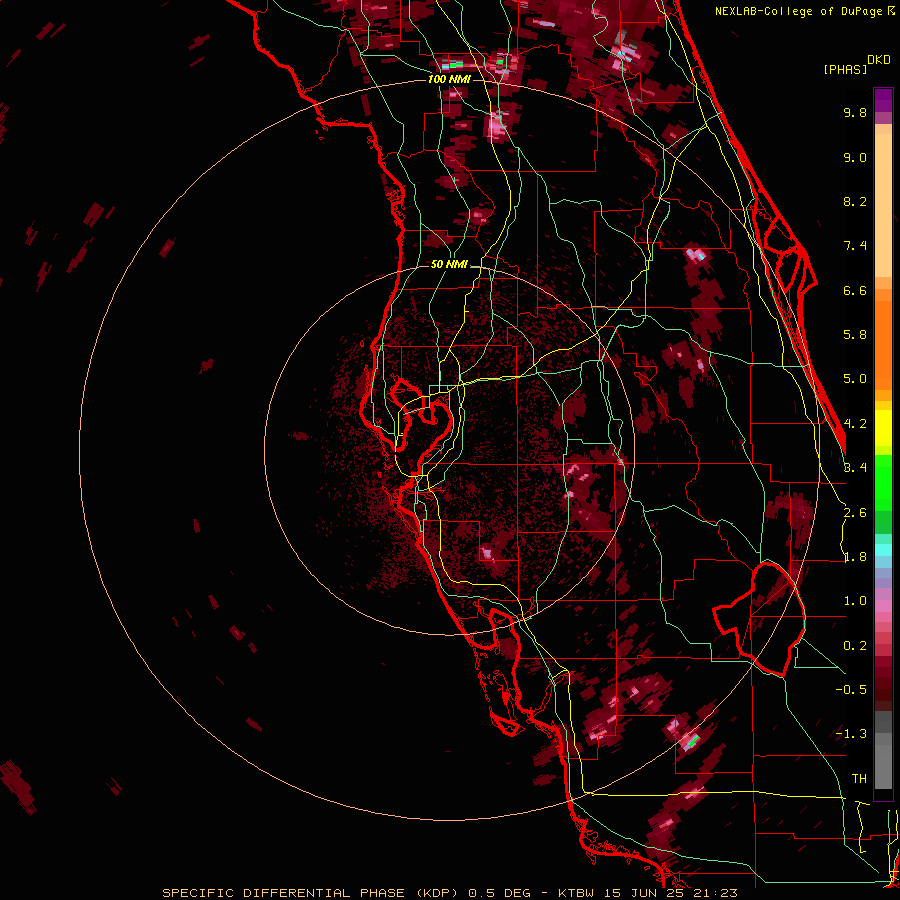Click the bright yellow color scale segment

pos(883,428)
